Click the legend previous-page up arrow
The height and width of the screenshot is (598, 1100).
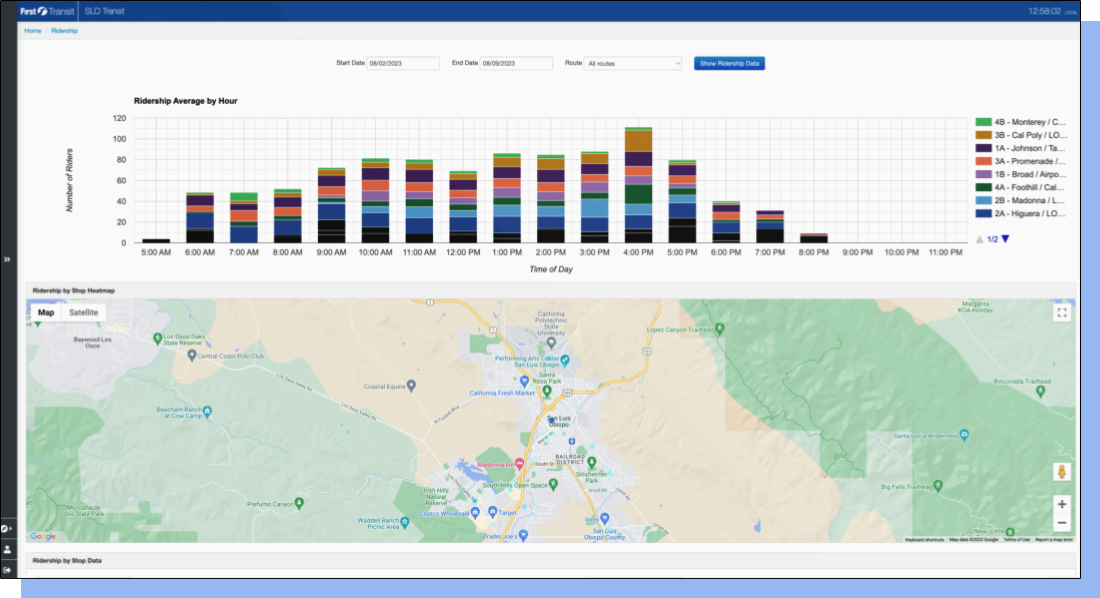pos(979,239)
